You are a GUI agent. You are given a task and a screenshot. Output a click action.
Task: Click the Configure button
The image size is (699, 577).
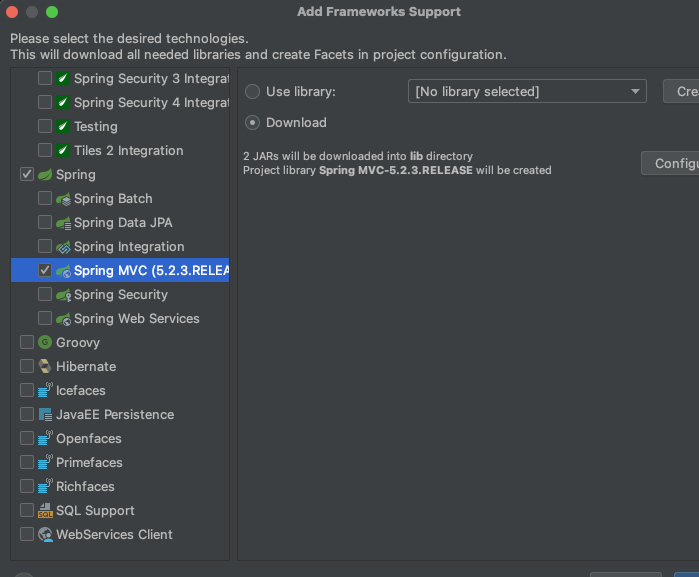pyautogui.click(x=670, y=164)
